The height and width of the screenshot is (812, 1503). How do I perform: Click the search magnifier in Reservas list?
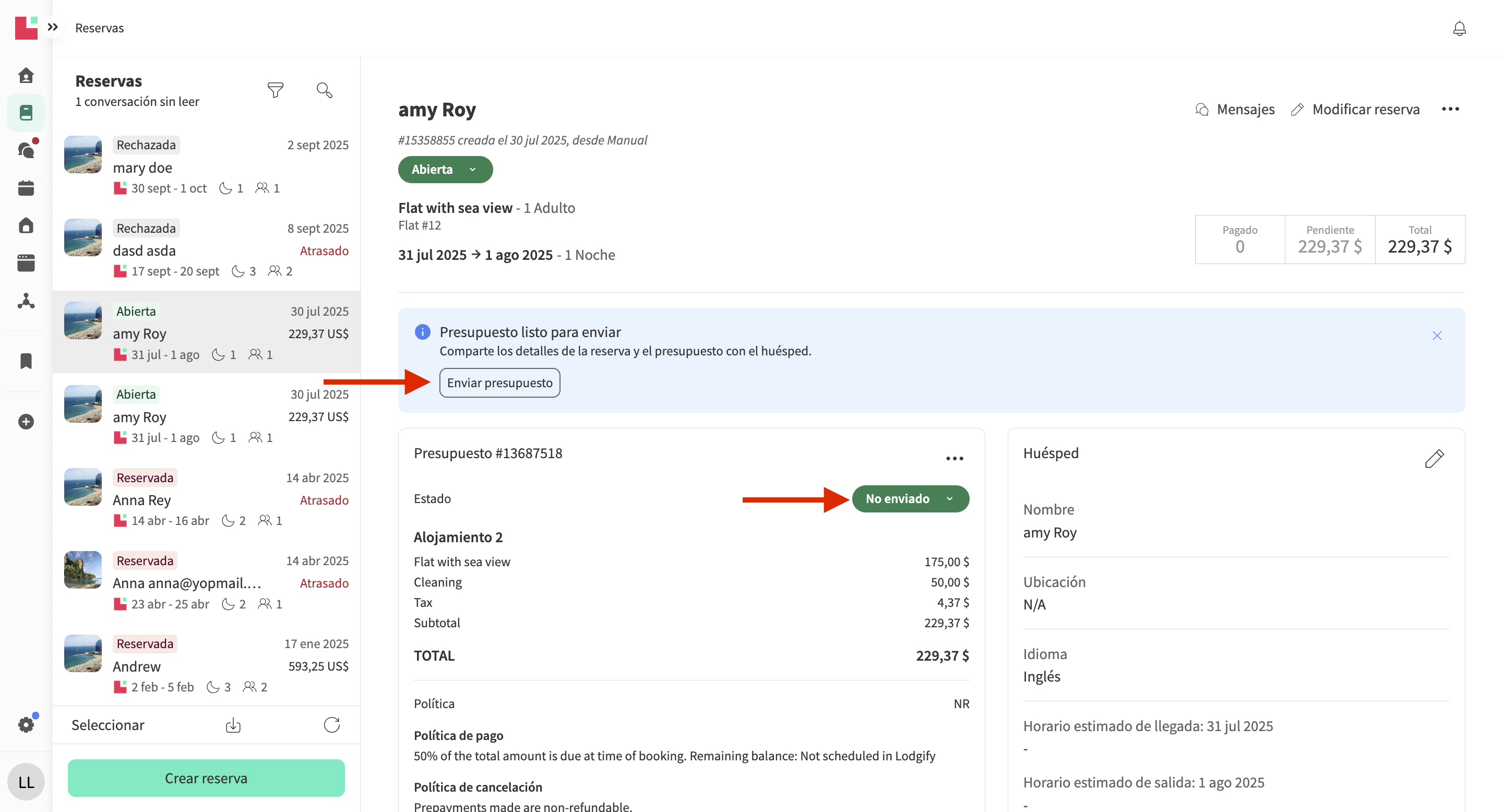[325, 90]
